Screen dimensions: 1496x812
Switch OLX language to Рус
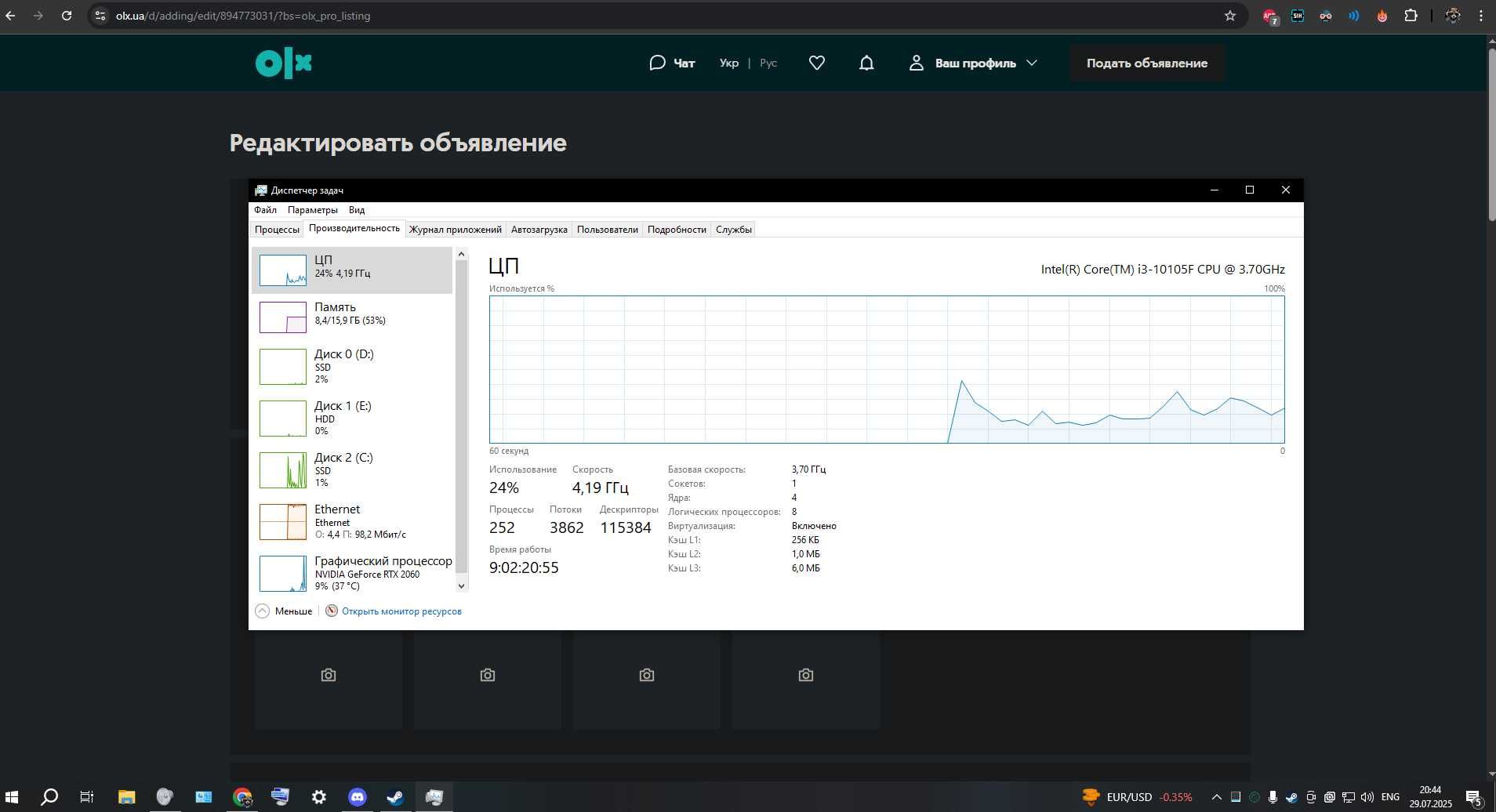tap(768, 63)
